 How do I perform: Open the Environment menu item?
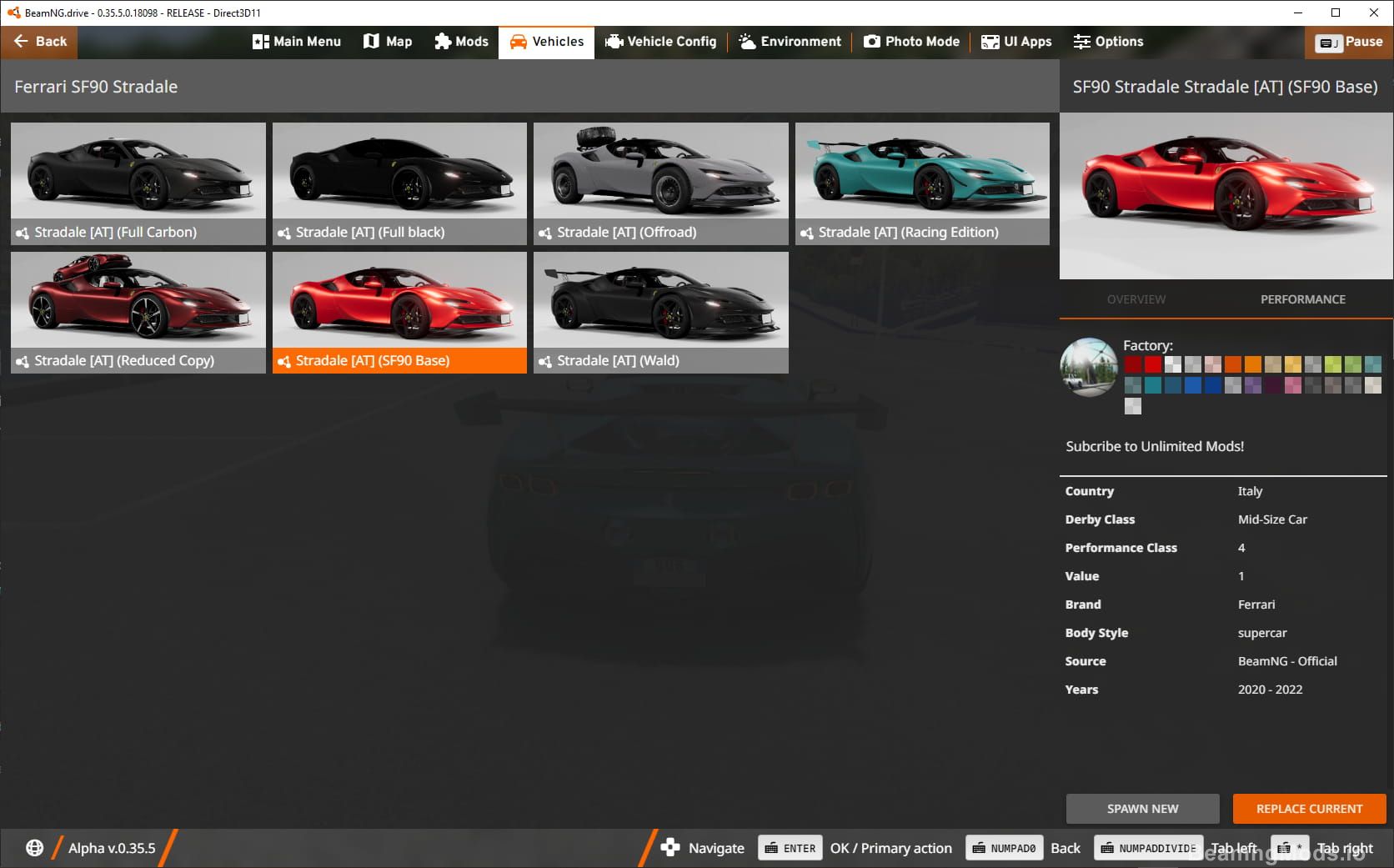click(x=790, y=42)
